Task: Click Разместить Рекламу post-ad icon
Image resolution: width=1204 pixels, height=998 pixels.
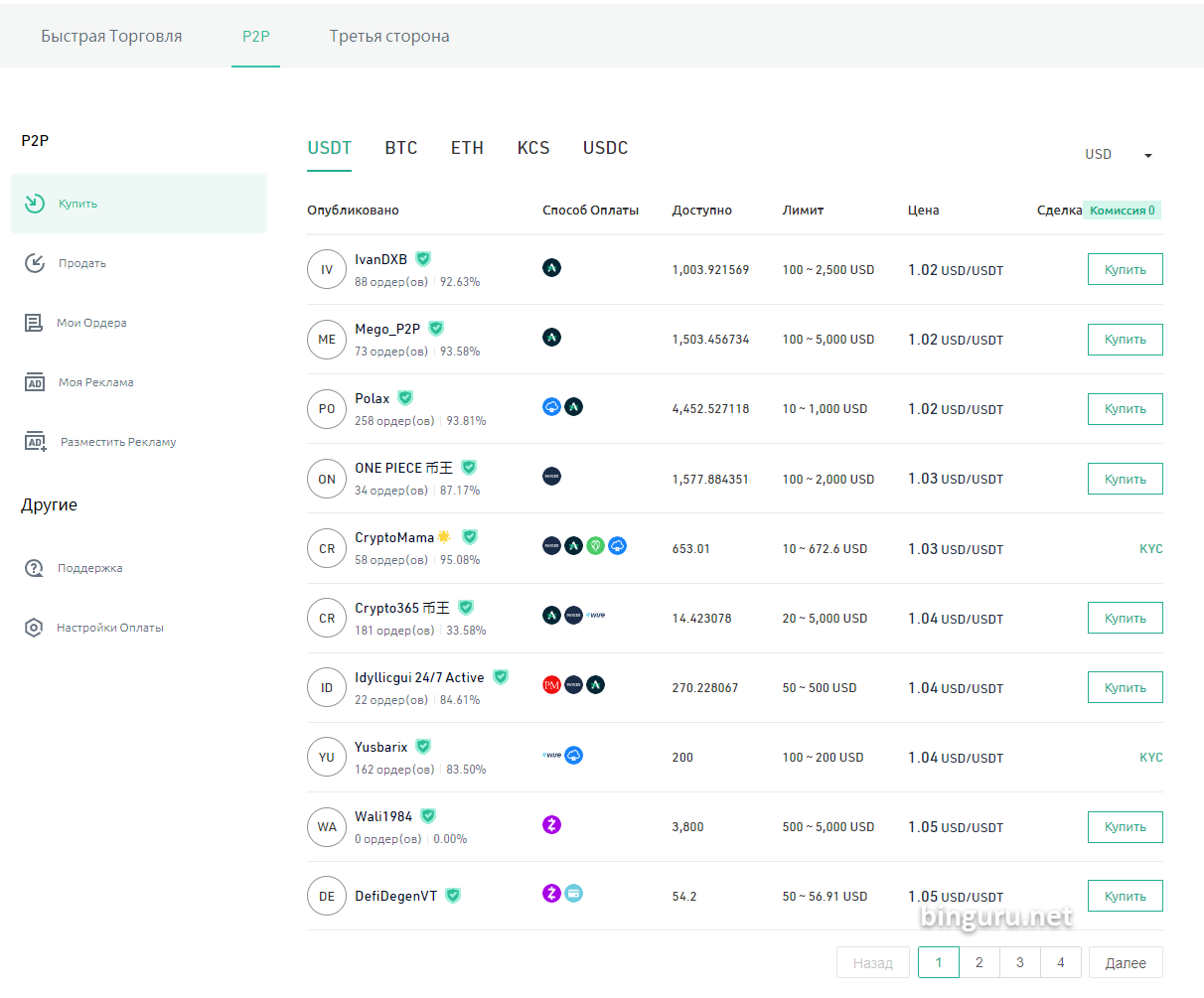Action: [x=36, y=442]
